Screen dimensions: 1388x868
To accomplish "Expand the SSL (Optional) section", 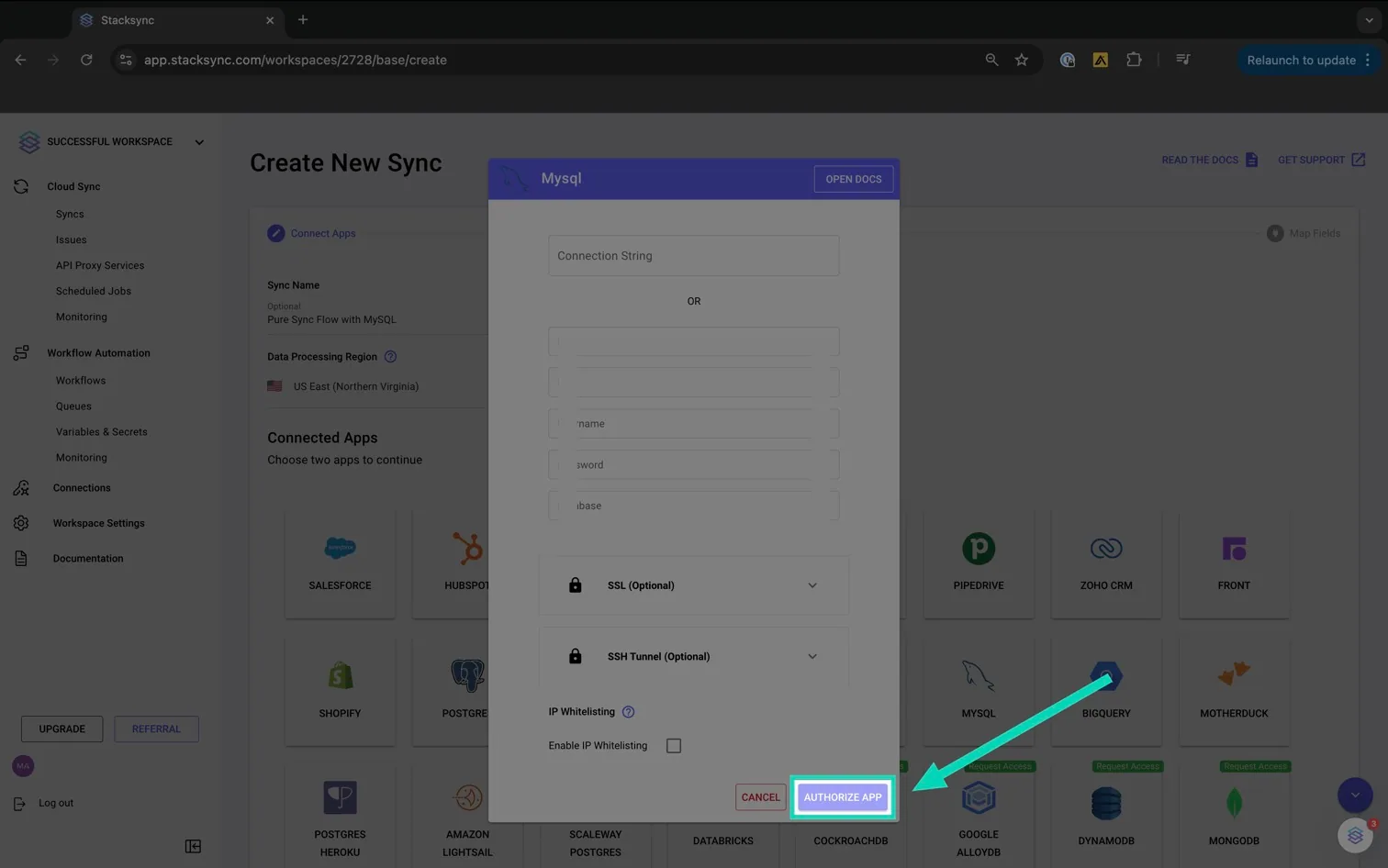I will [694, 585].
